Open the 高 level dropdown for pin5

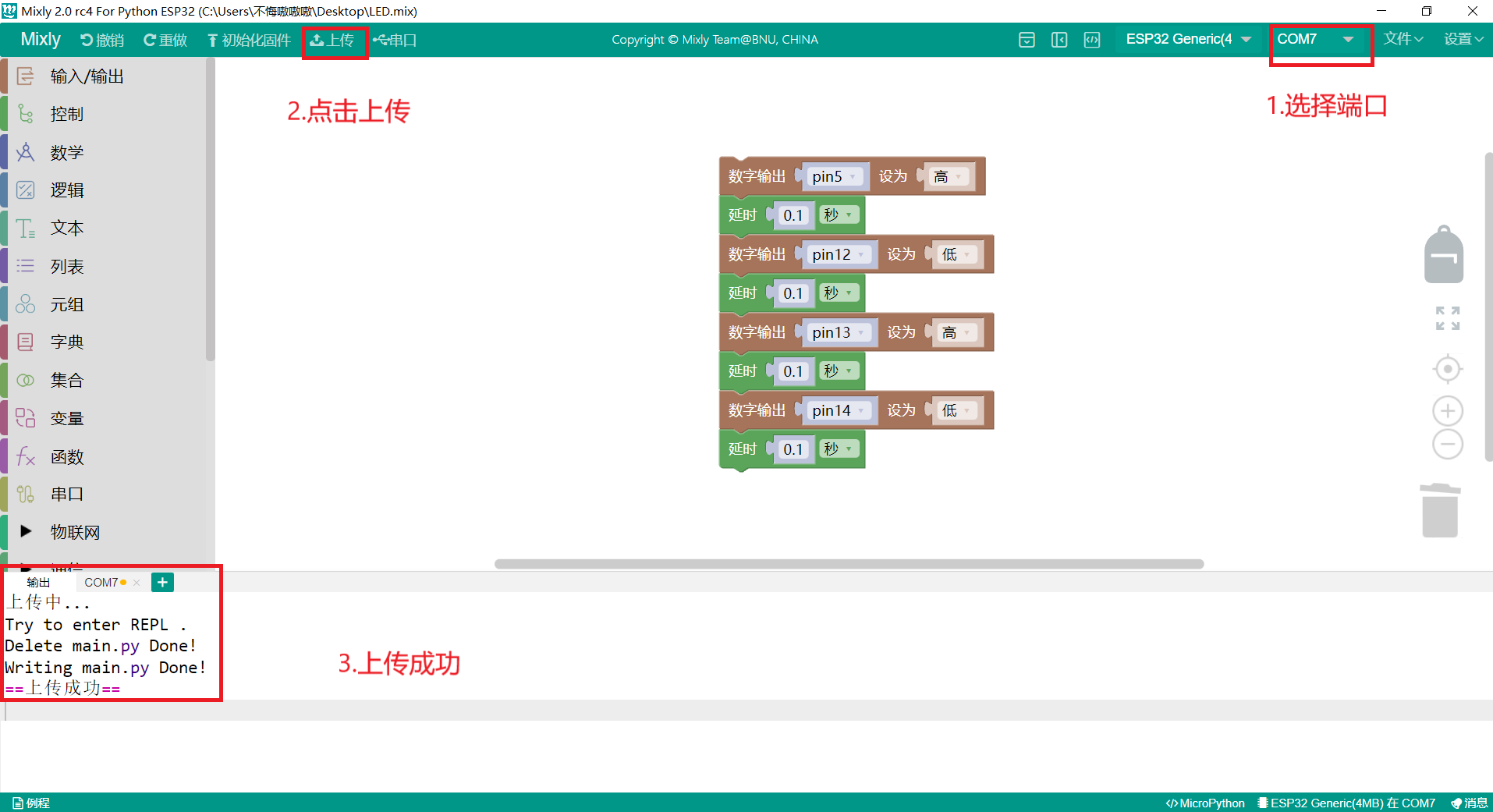pos(949,176)
